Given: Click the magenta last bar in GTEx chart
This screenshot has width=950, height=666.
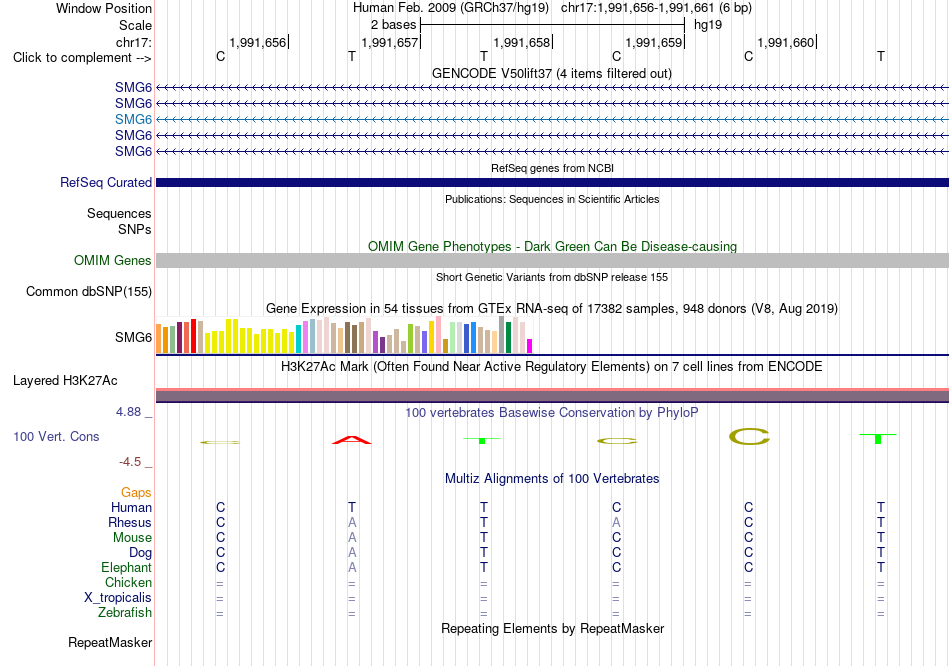Looking at the screenshot, I should coord(530,346).
